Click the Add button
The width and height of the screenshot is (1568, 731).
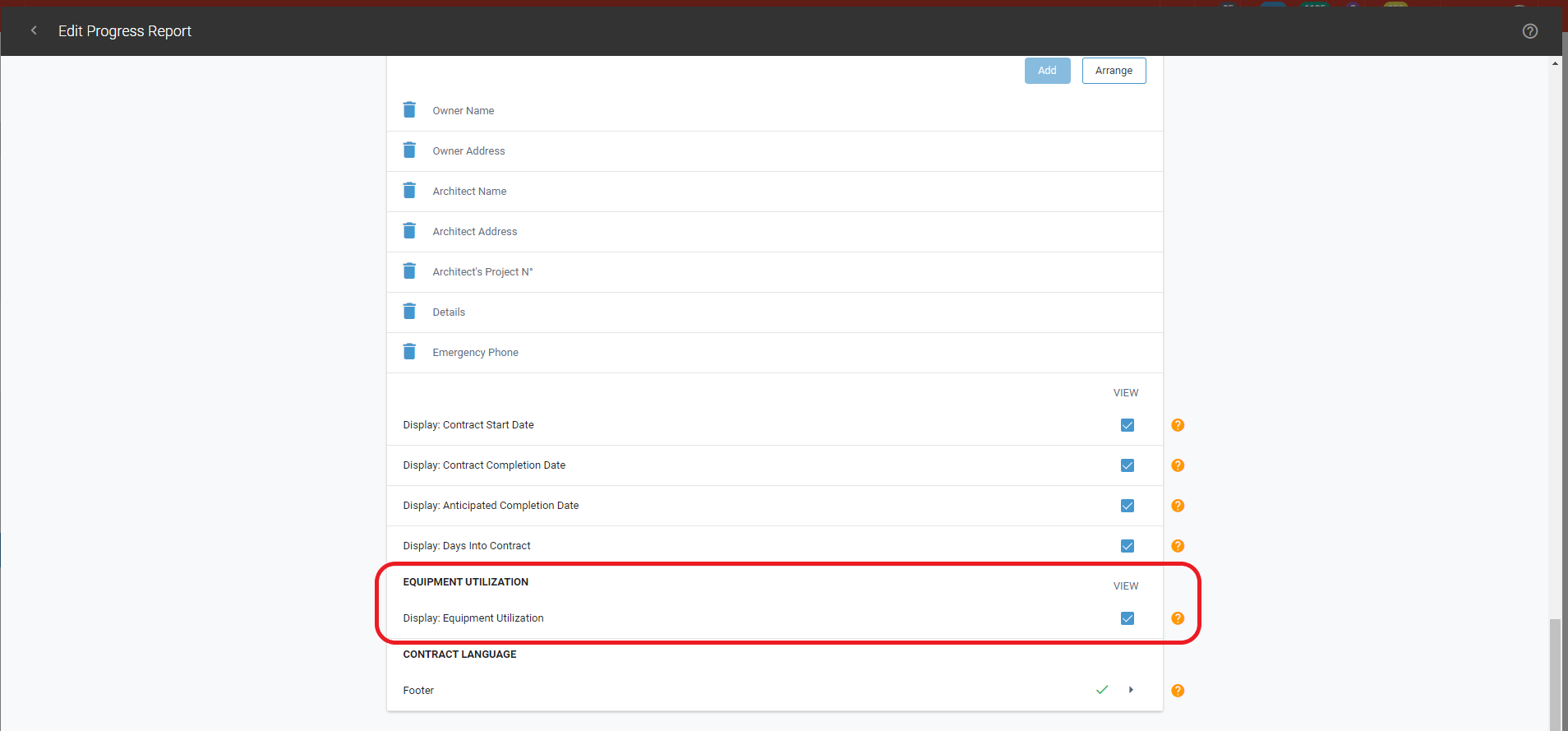point(1047,71)
